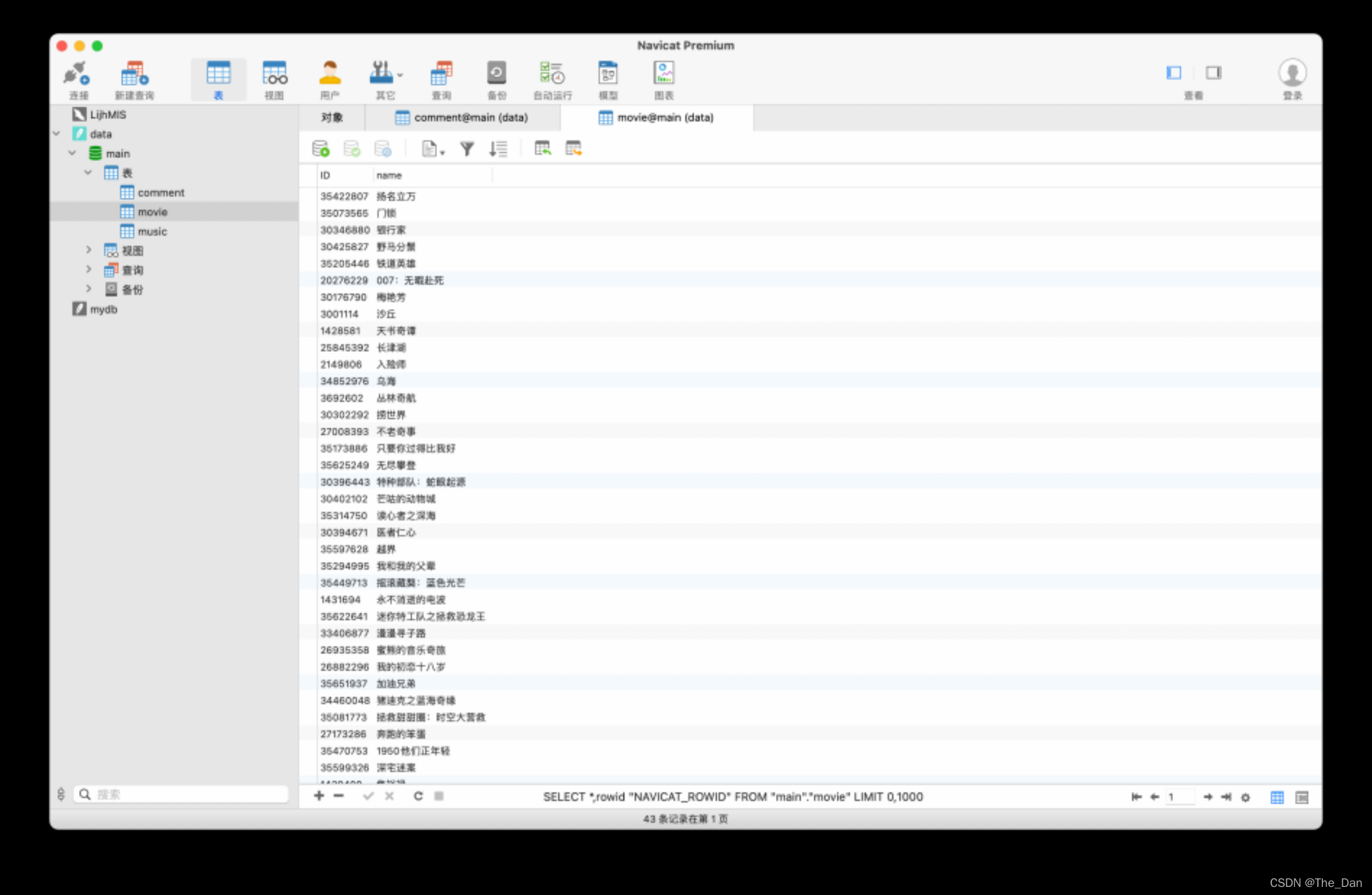Go to the previous page arrow
This screenshot has height=895, width=1372.
tap(1154, 797)
